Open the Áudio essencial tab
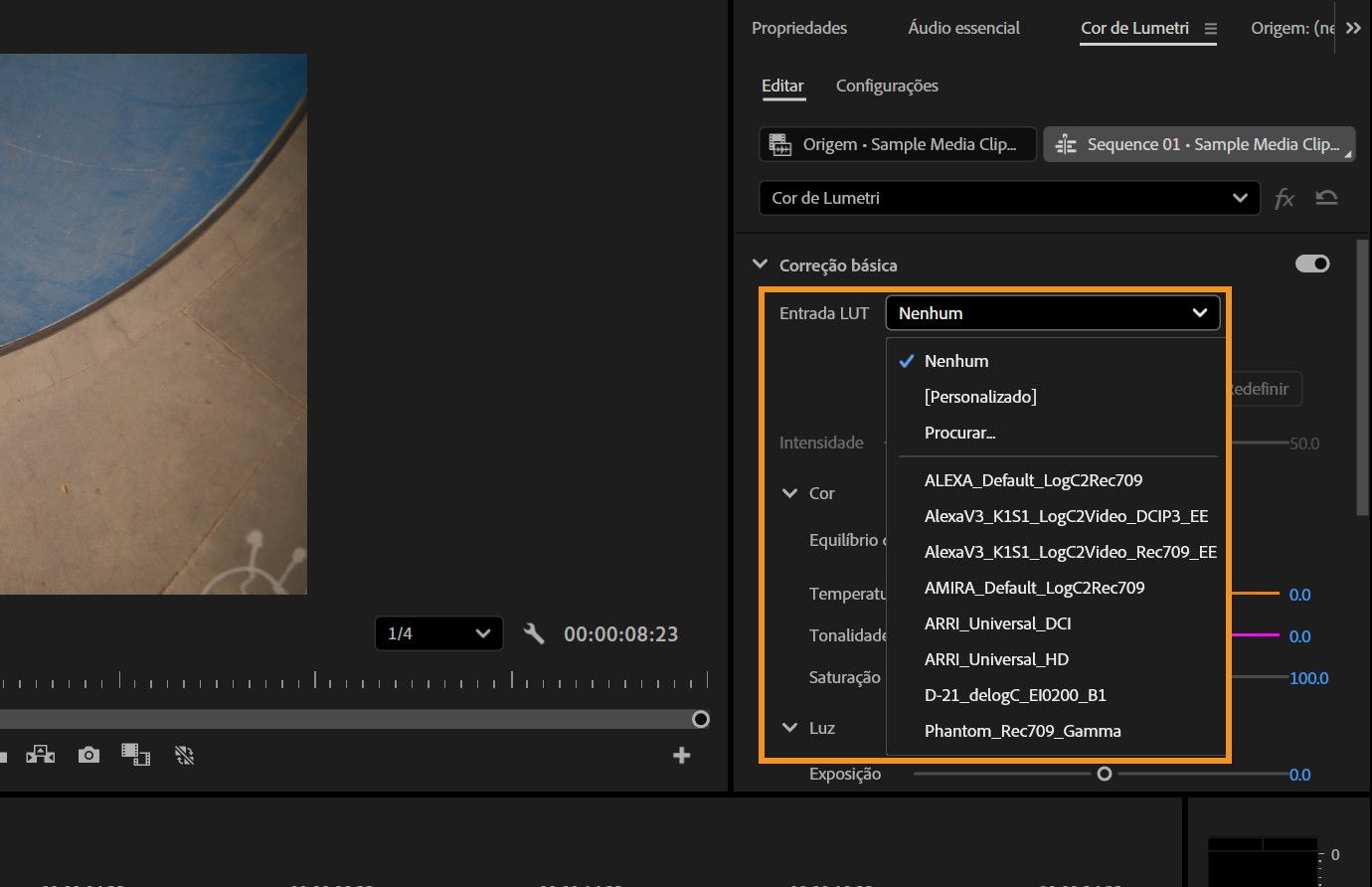The height and width of the screenshot is (887, 1372). point(963,28)
